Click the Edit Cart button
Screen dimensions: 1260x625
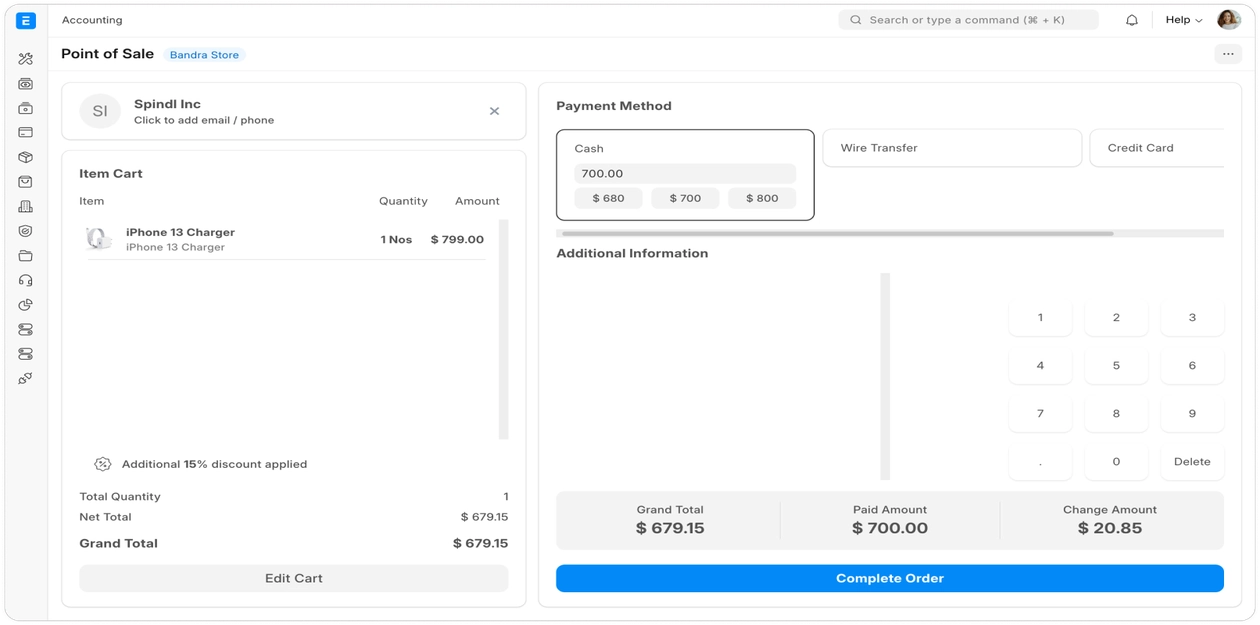pos(293,578)
